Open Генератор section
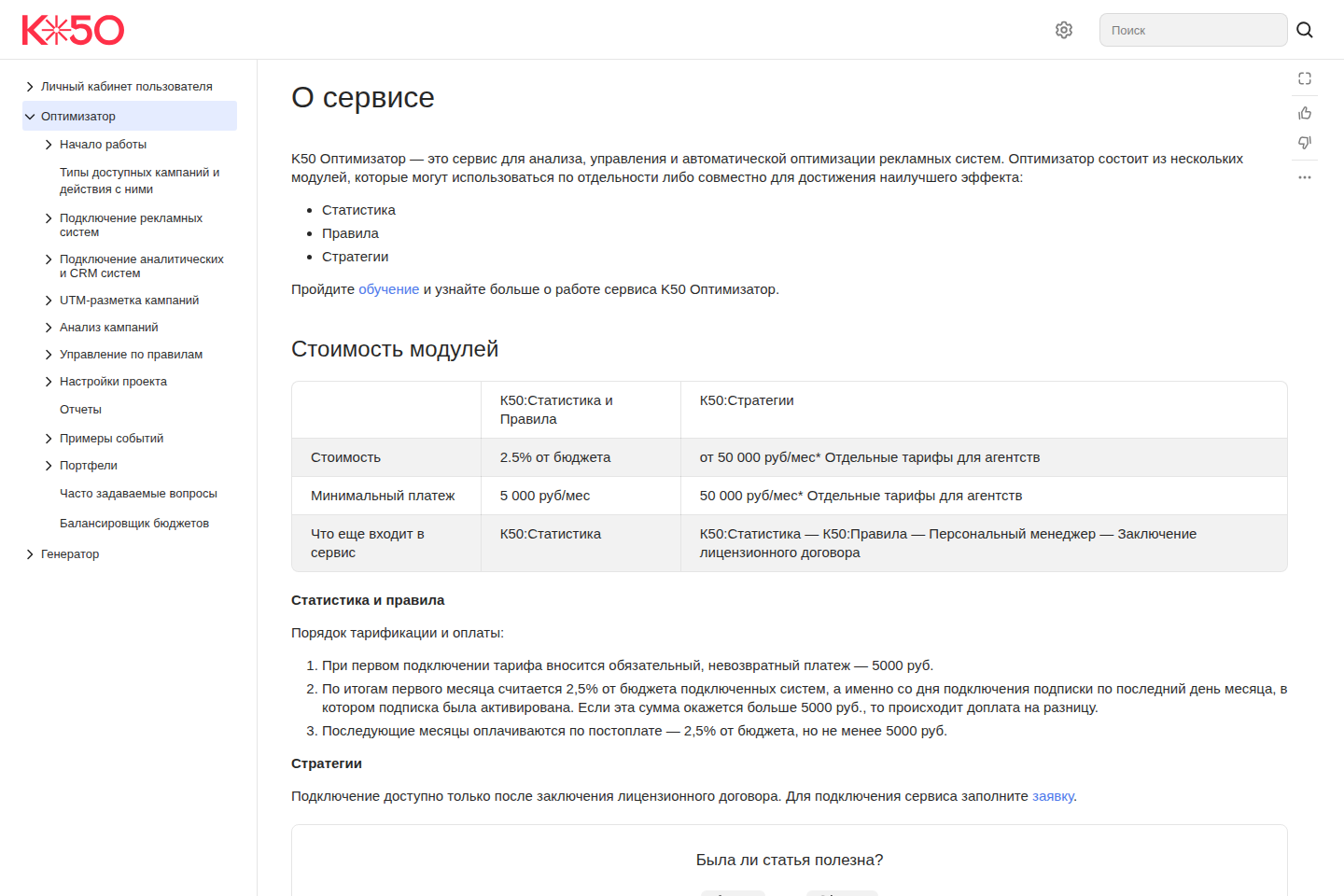Viewport: 1344px width, 896px height. tap(70, 554)
